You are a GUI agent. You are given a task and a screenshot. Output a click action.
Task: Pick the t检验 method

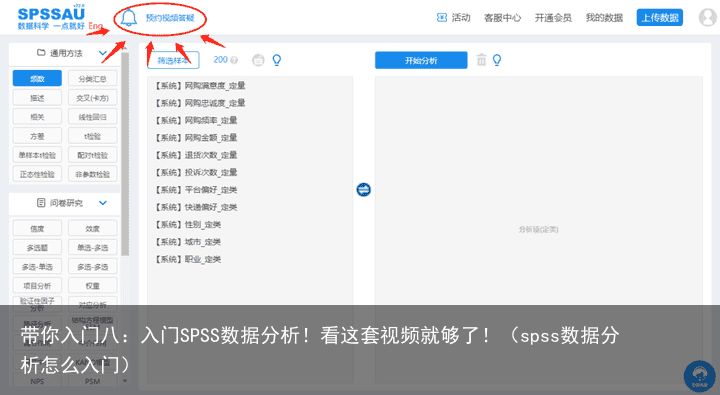92,136
